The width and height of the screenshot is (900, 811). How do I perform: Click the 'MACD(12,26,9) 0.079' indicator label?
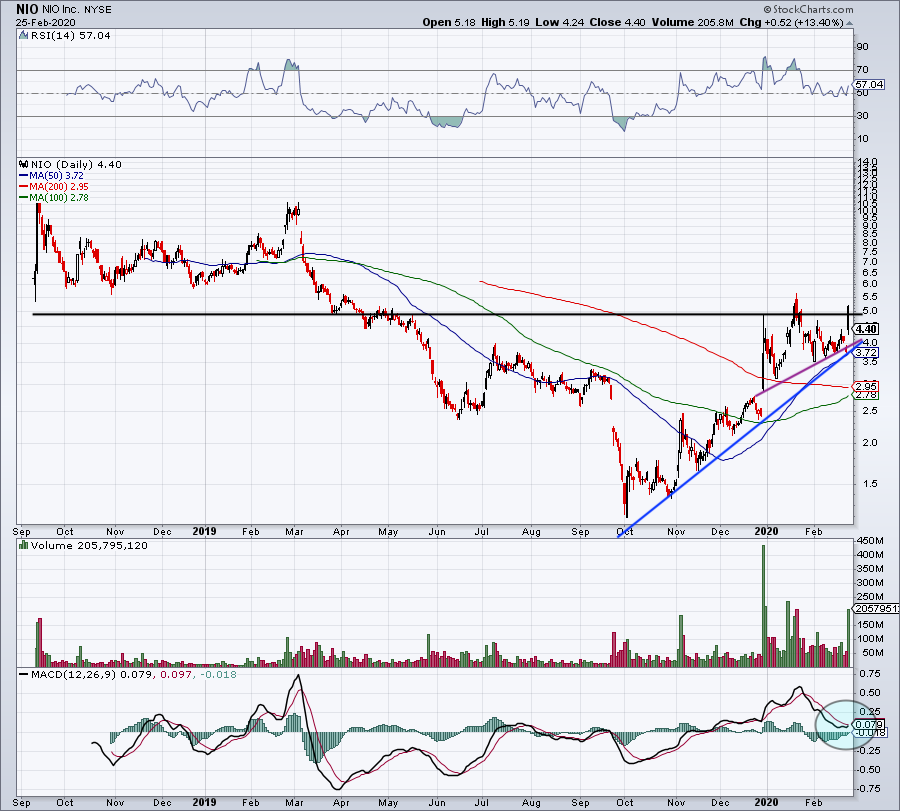tap(92, 674)
